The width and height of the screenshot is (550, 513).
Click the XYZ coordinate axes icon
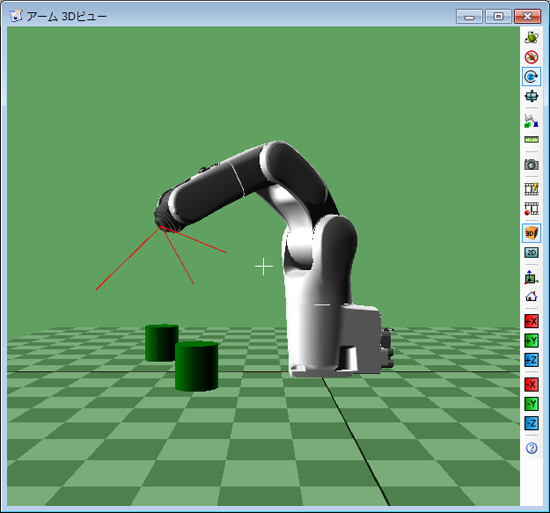[x=531, y=277]
